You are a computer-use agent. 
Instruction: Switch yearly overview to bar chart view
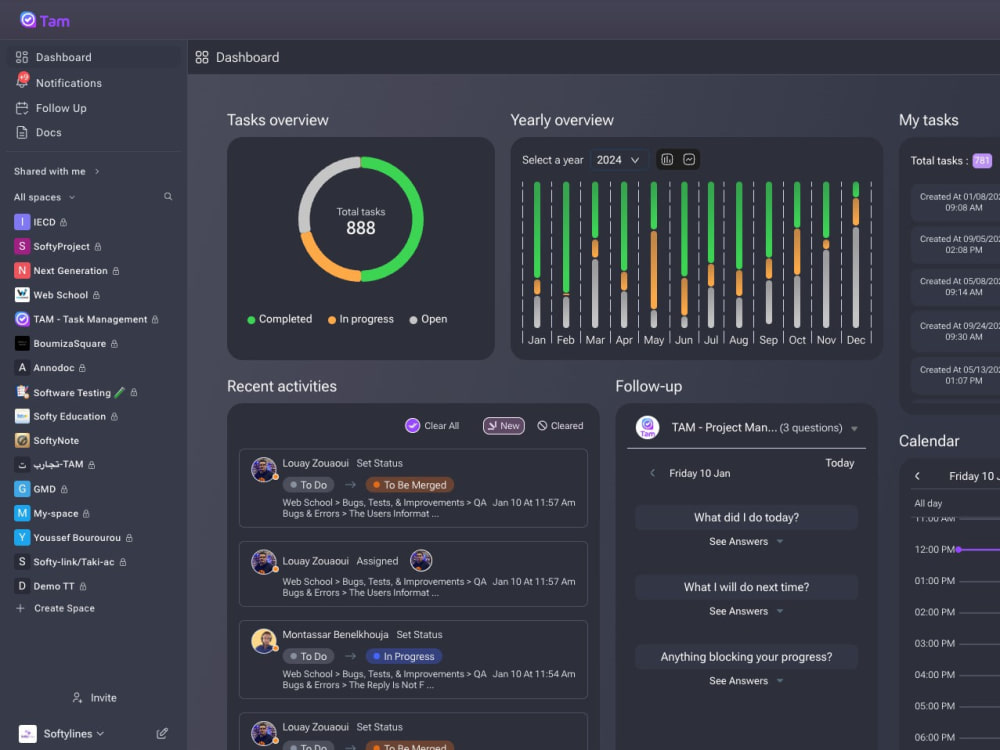pos(667,159)
